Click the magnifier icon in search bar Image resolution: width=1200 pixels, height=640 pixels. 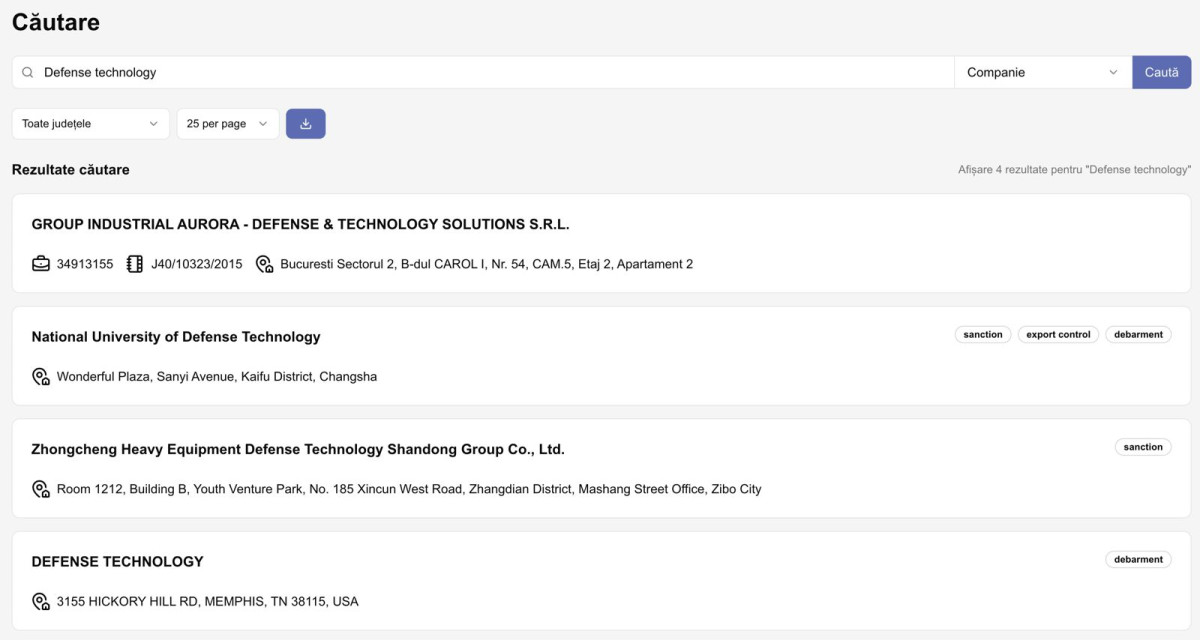(28, 73)
